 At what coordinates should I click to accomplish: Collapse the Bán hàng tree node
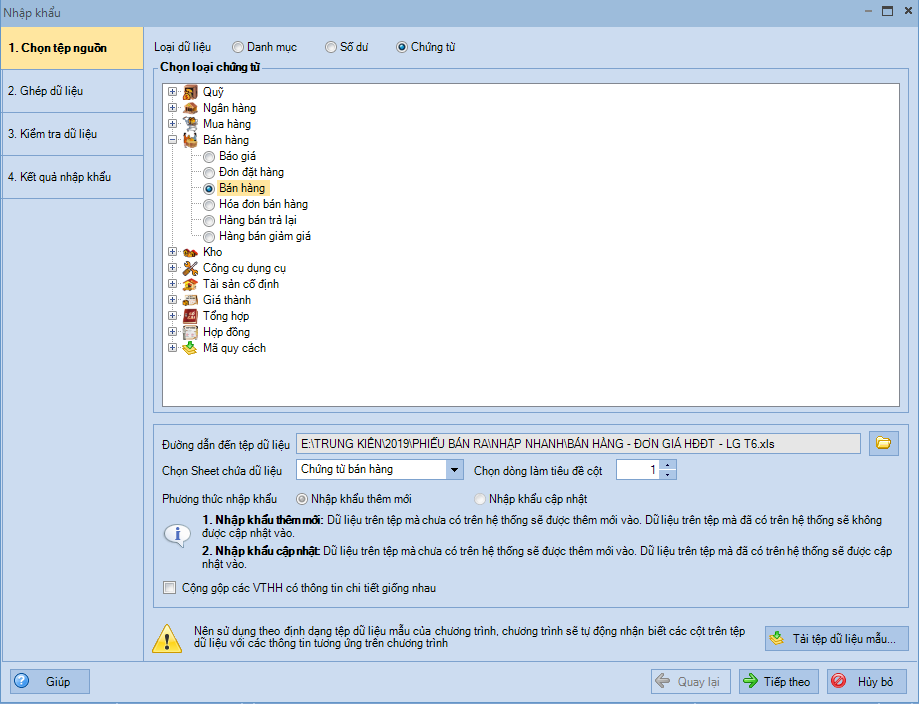pos(172,140)
